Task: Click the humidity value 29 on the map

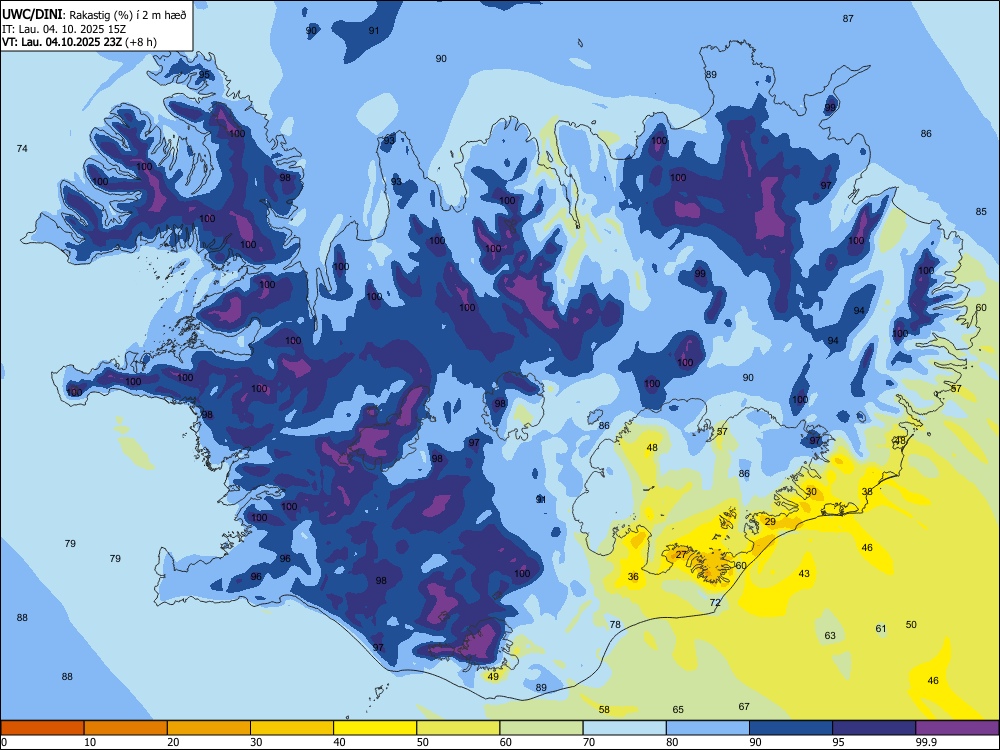Action: [x=770, y=522]
